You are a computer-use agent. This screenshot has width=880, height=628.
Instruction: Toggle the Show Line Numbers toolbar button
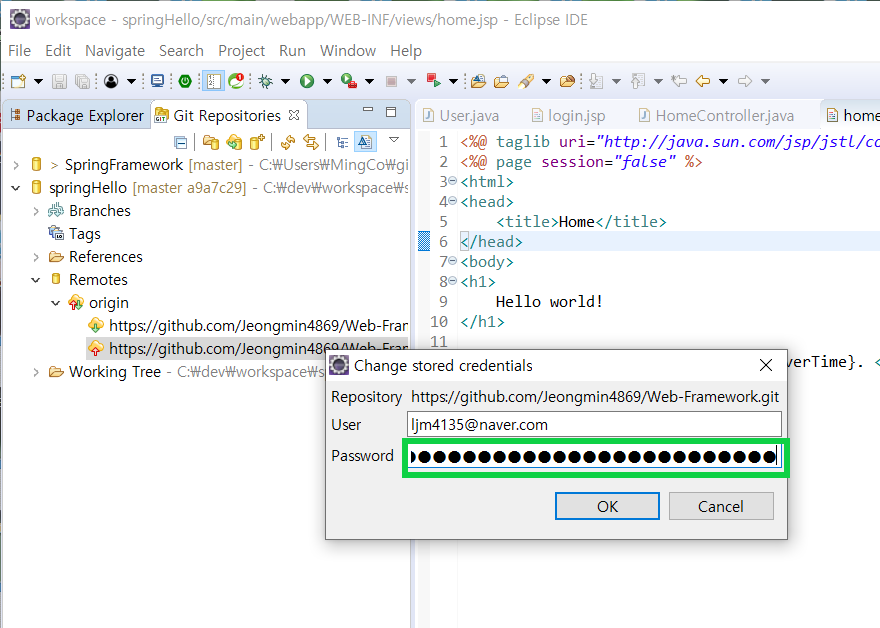213,81
